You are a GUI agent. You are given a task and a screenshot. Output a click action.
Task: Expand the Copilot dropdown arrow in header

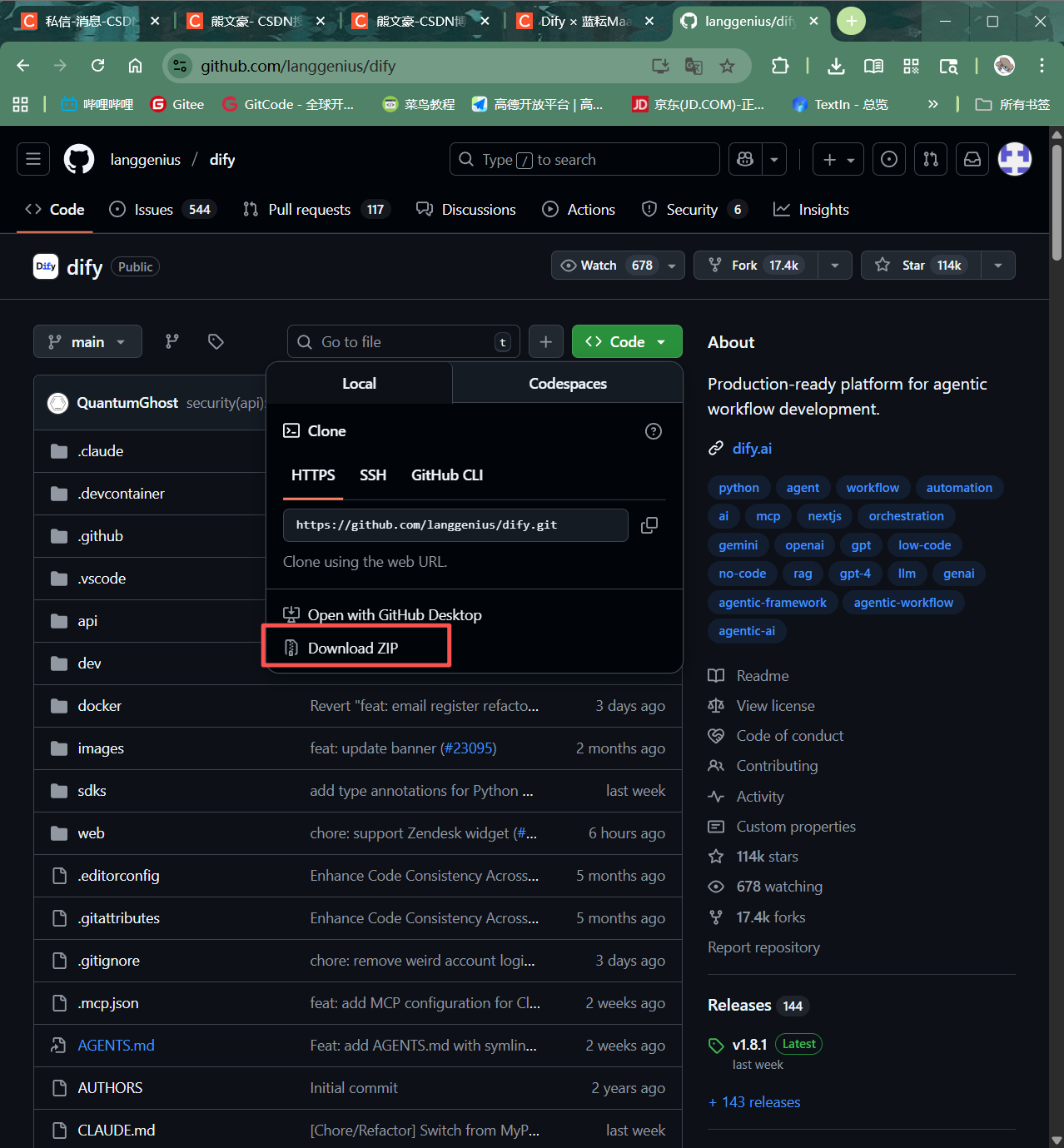[774, 159]
